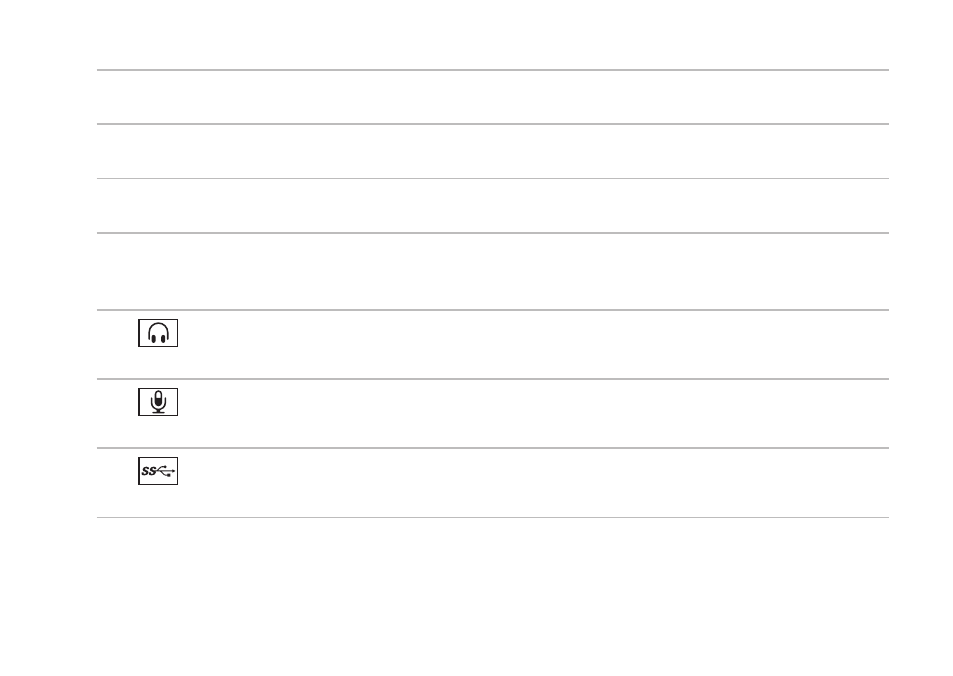
Task: Select the first empty table row at top
Action: pos(493,97)
